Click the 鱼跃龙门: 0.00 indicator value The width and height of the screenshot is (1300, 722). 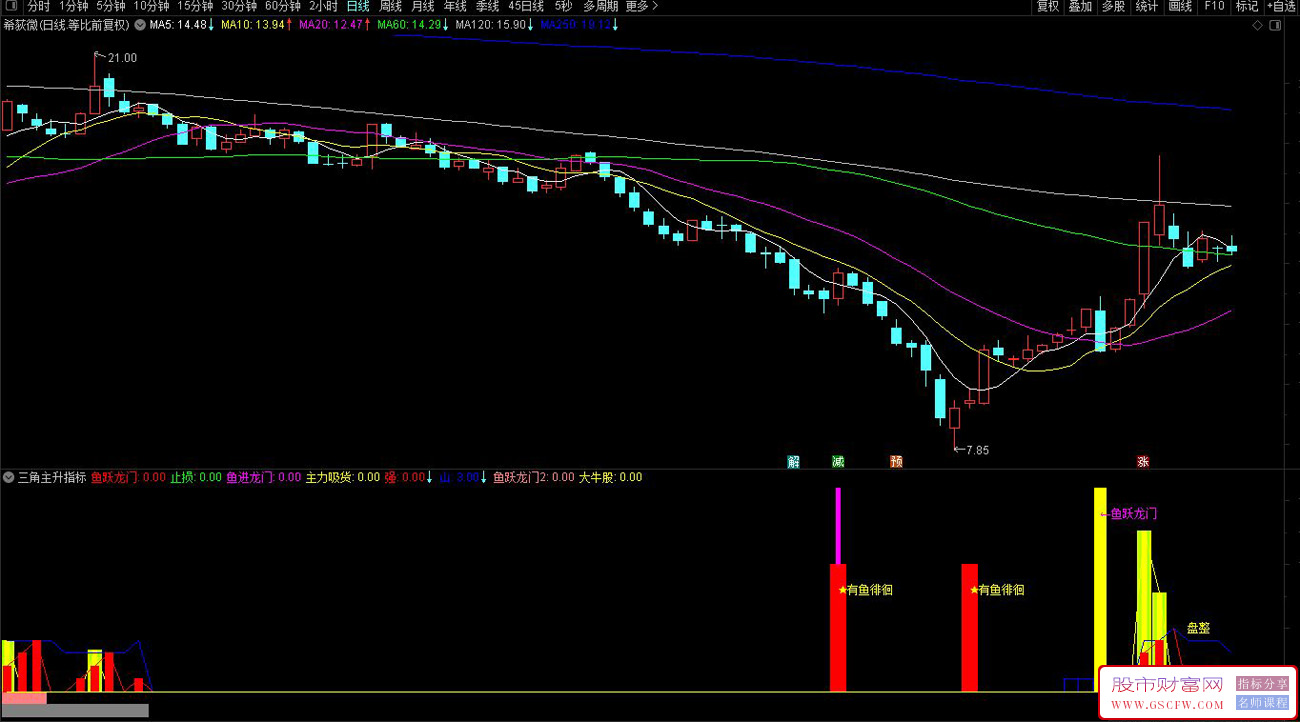tap(128, 477)
